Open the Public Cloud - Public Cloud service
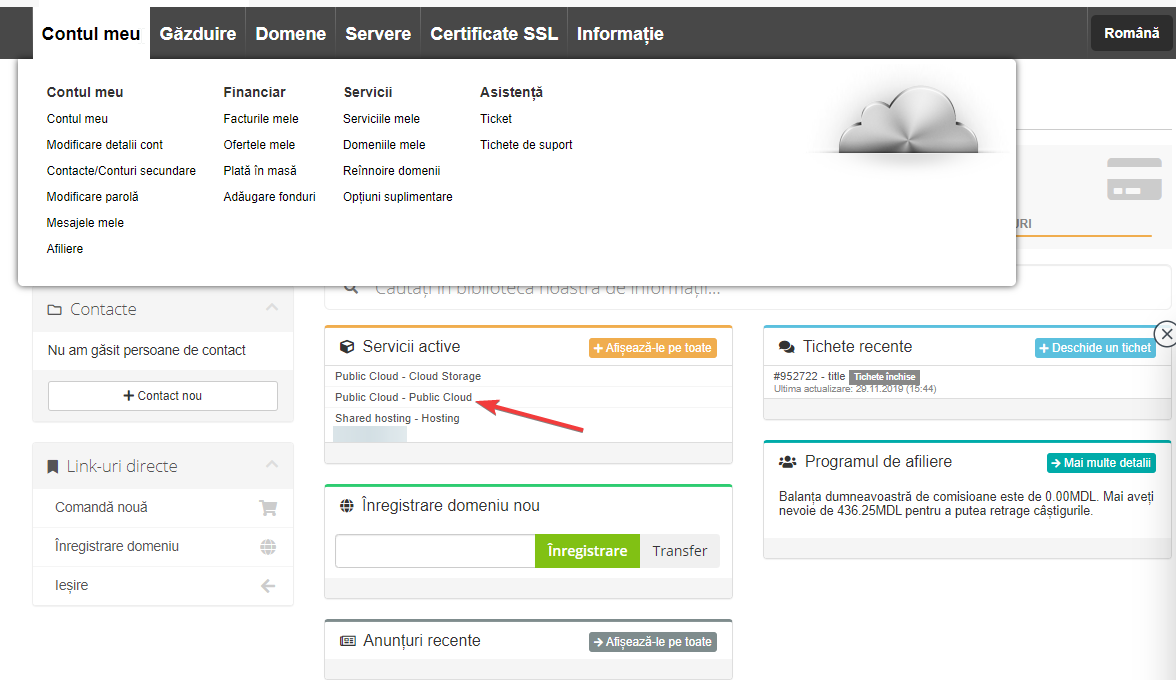The image size is (1176, 680). click(403, 397)
